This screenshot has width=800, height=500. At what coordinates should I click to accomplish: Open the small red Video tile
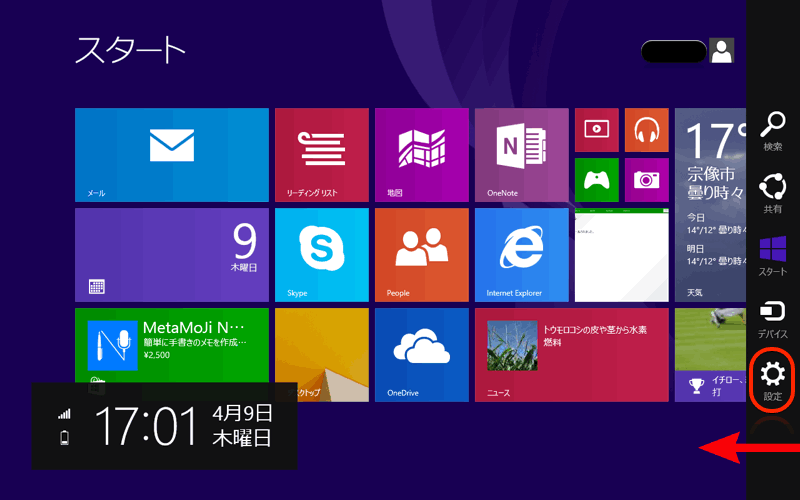point(596,129)
